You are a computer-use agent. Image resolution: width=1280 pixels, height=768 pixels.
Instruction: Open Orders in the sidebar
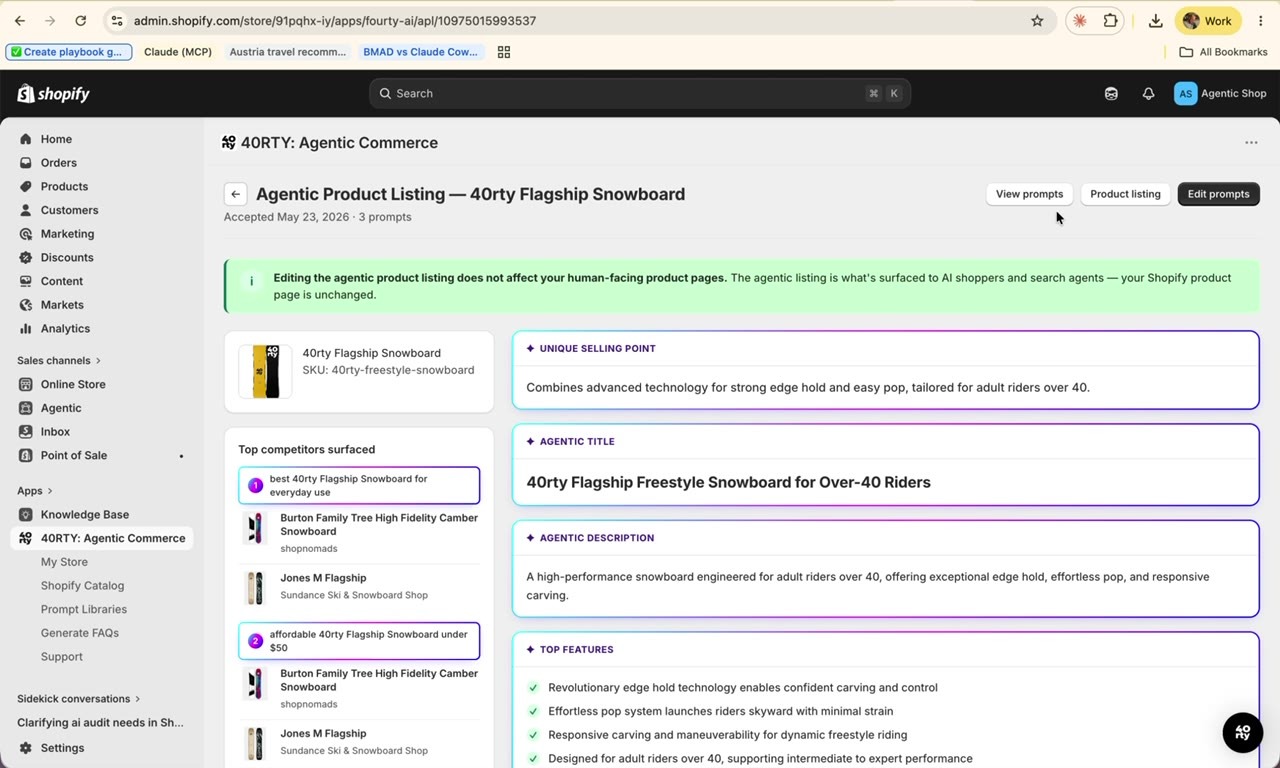[x=58, y=163]
